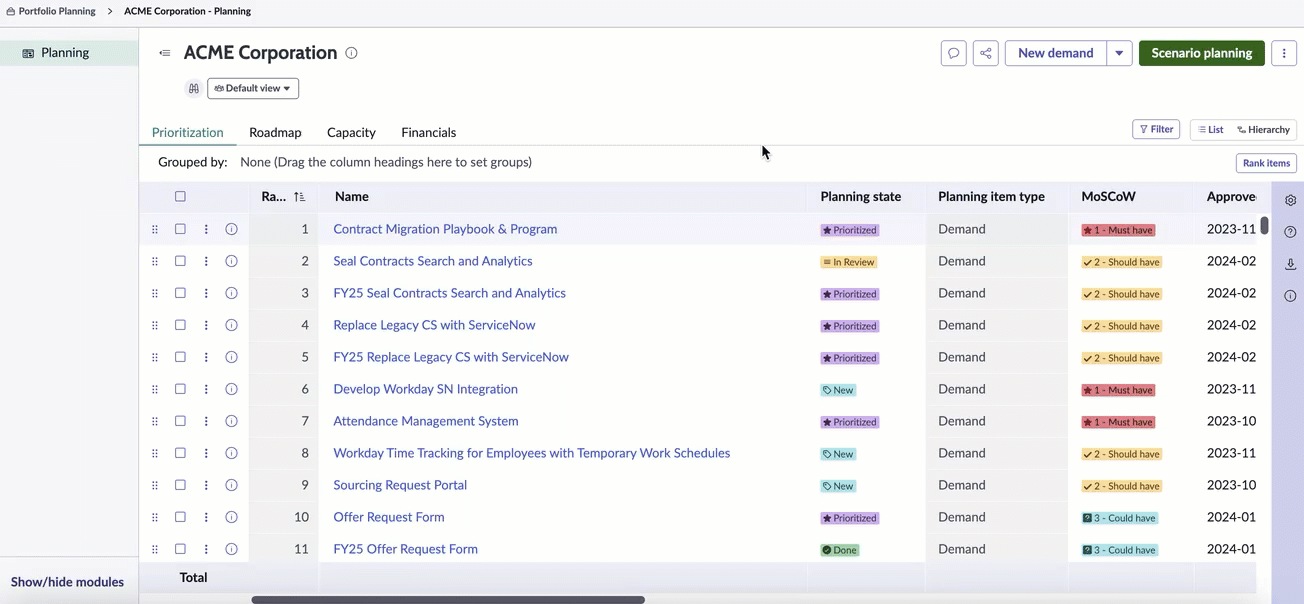Click the Planning item type column header
The image size is (1304, 604).
991,197
